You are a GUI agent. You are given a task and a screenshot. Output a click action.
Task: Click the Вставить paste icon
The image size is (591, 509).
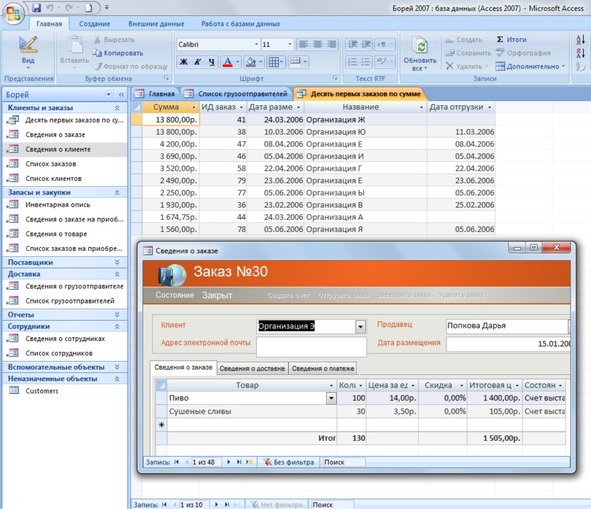point(75,45)
